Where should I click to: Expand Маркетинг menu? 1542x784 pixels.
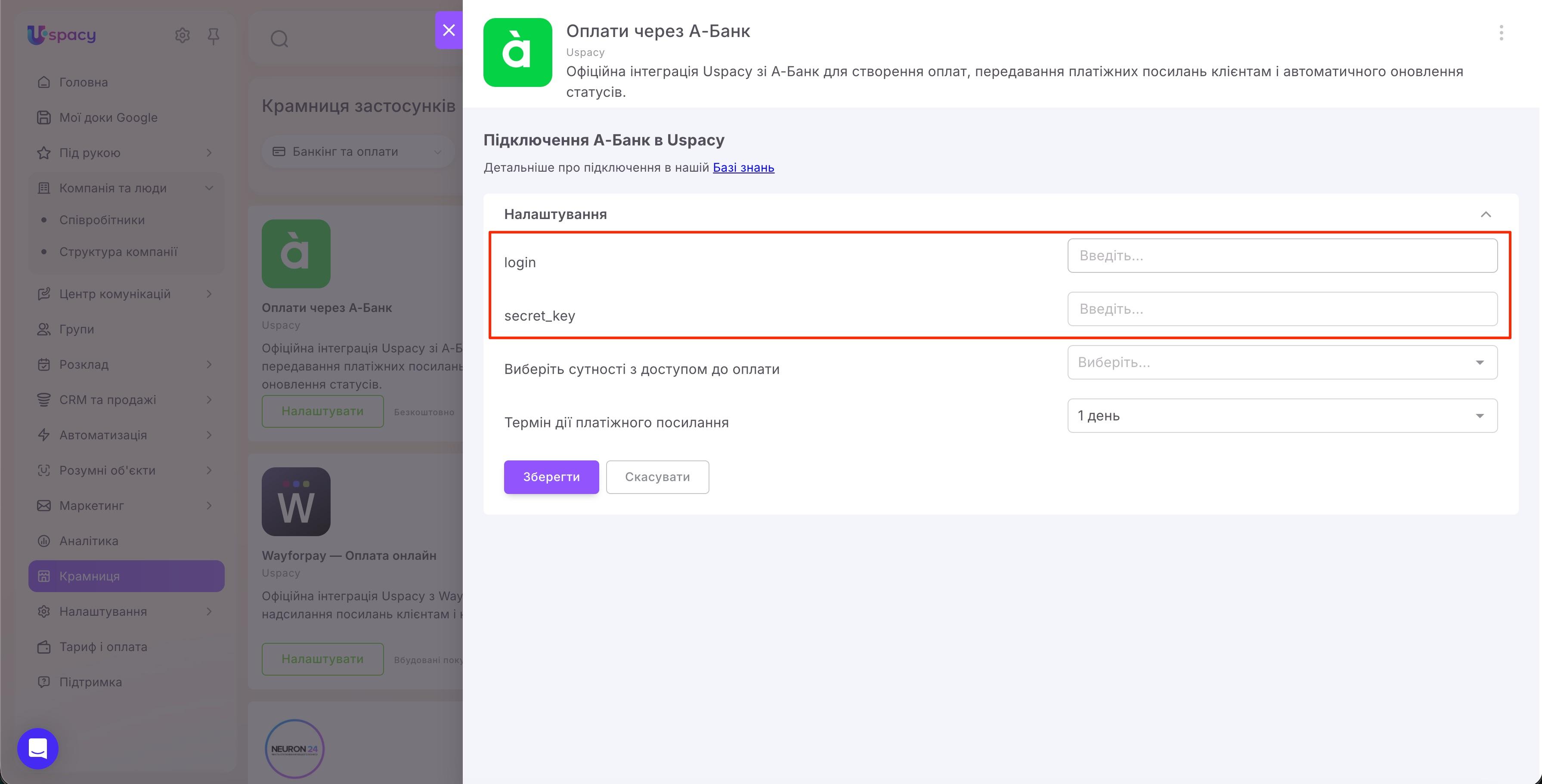pos(126,506)
